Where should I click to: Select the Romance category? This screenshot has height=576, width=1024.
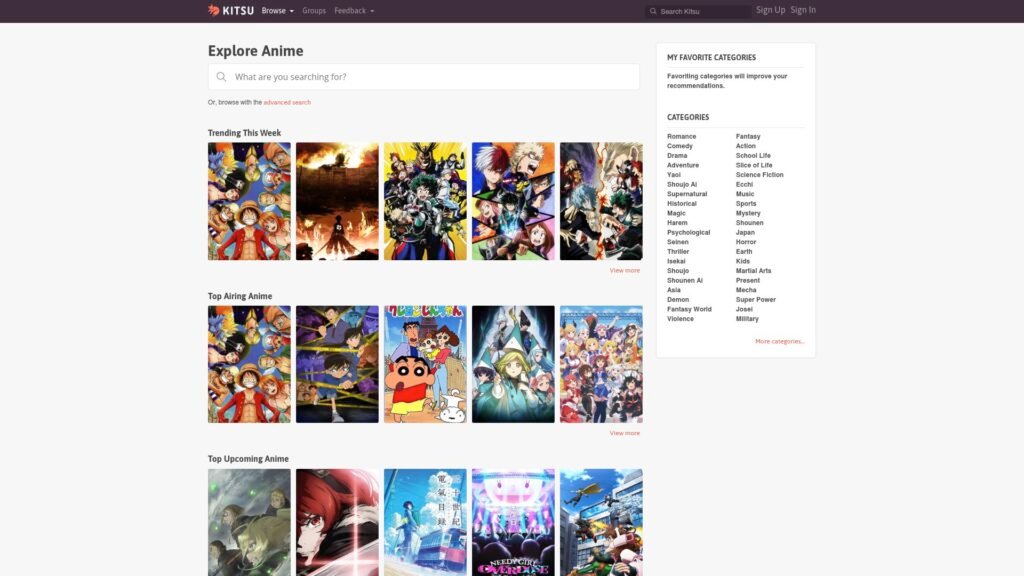click(x=681, y=136)
